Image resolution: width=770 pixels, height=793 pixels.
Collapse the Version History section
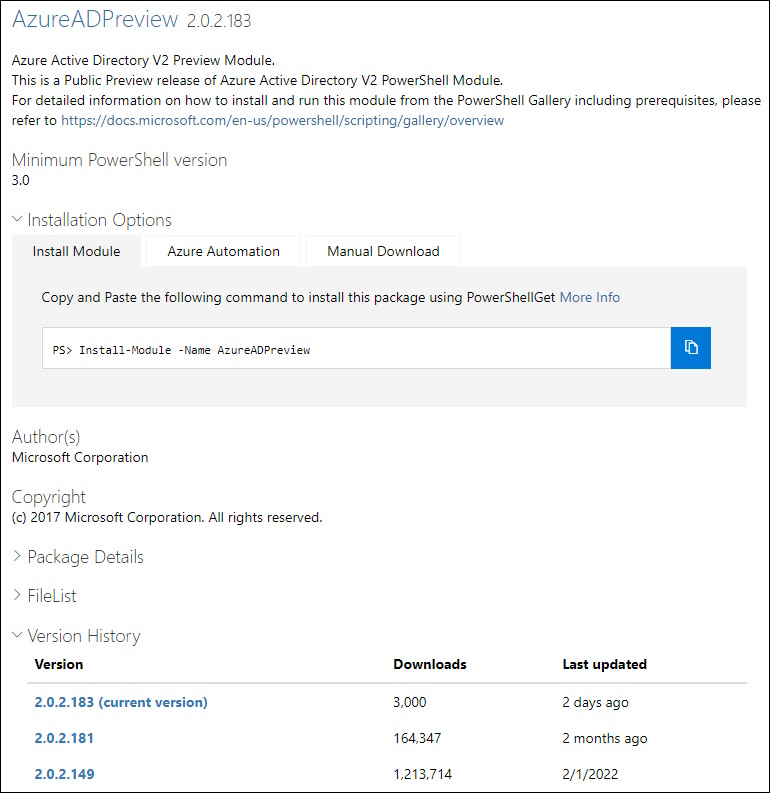(17, 636)
